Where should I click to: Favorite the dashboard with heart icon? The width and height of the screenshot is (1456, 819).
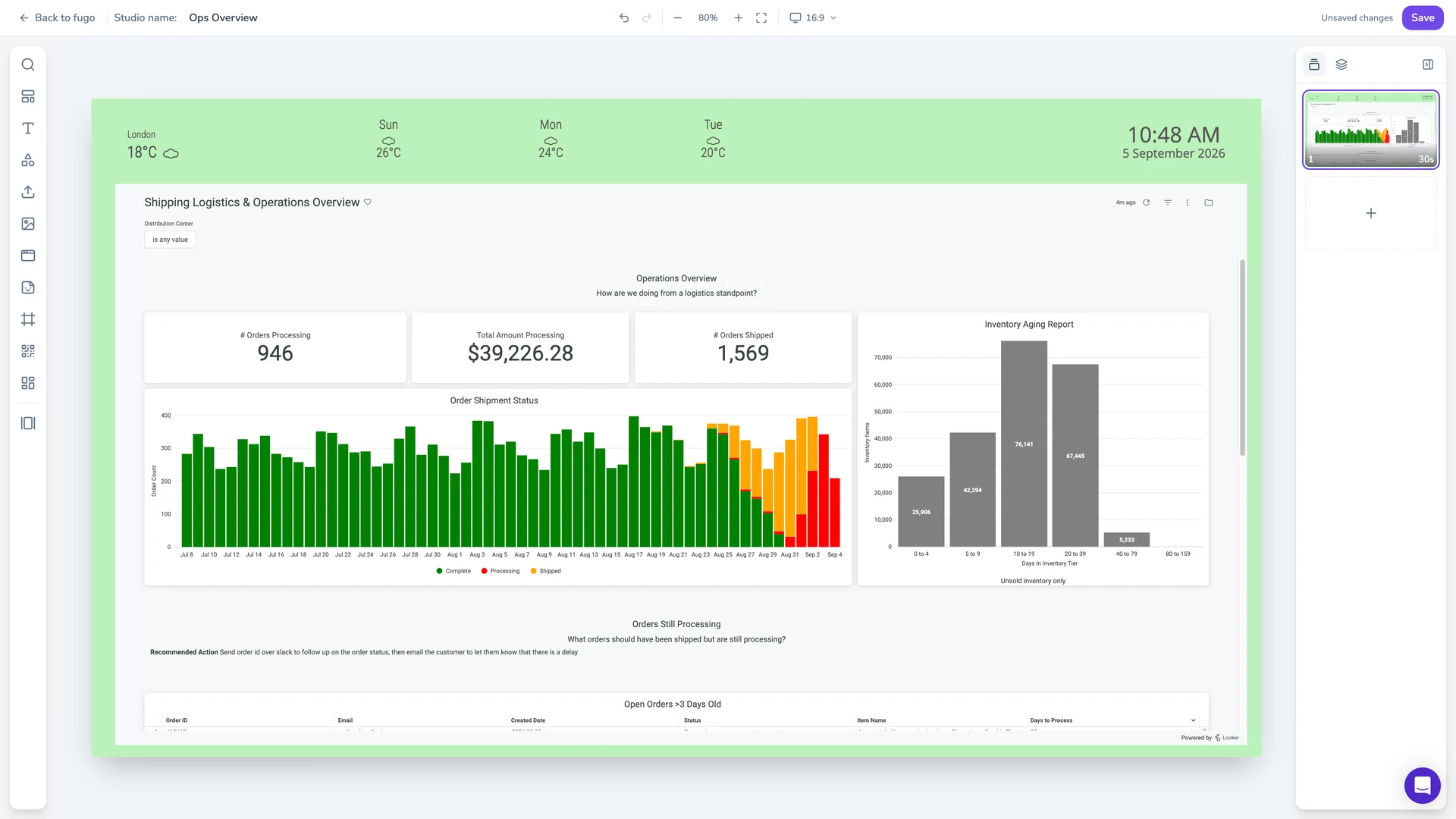pos(368,202)
